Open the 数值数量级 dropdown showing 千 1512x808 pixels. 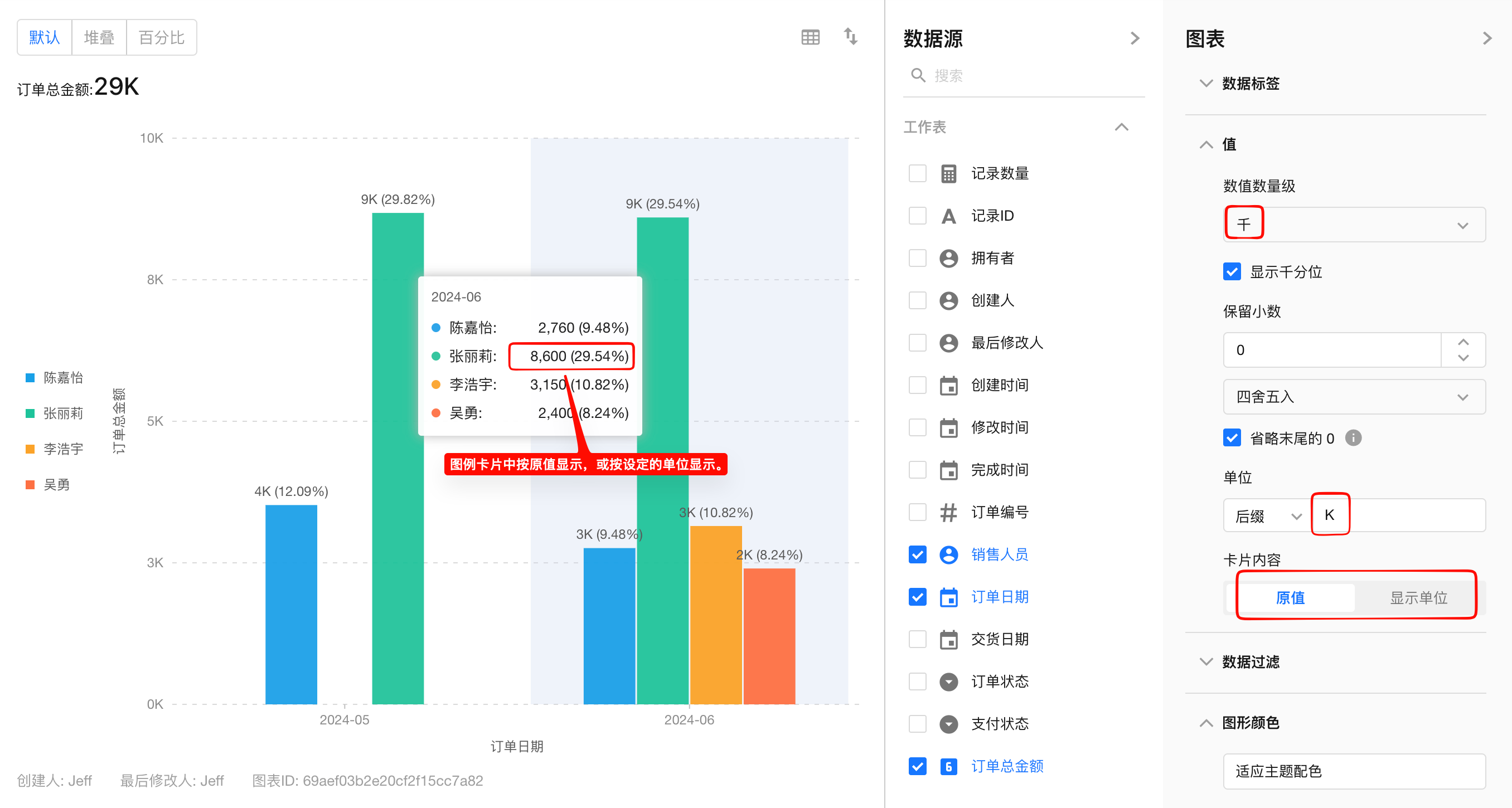click(x=1354, y=225)
